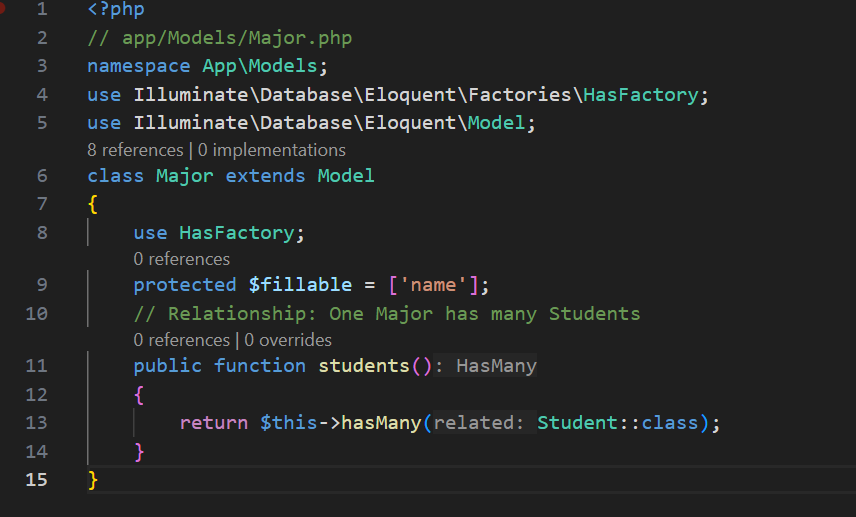856x517 pixels.
Task: Click HasFactory in the line 4 import
Action: 640,95
